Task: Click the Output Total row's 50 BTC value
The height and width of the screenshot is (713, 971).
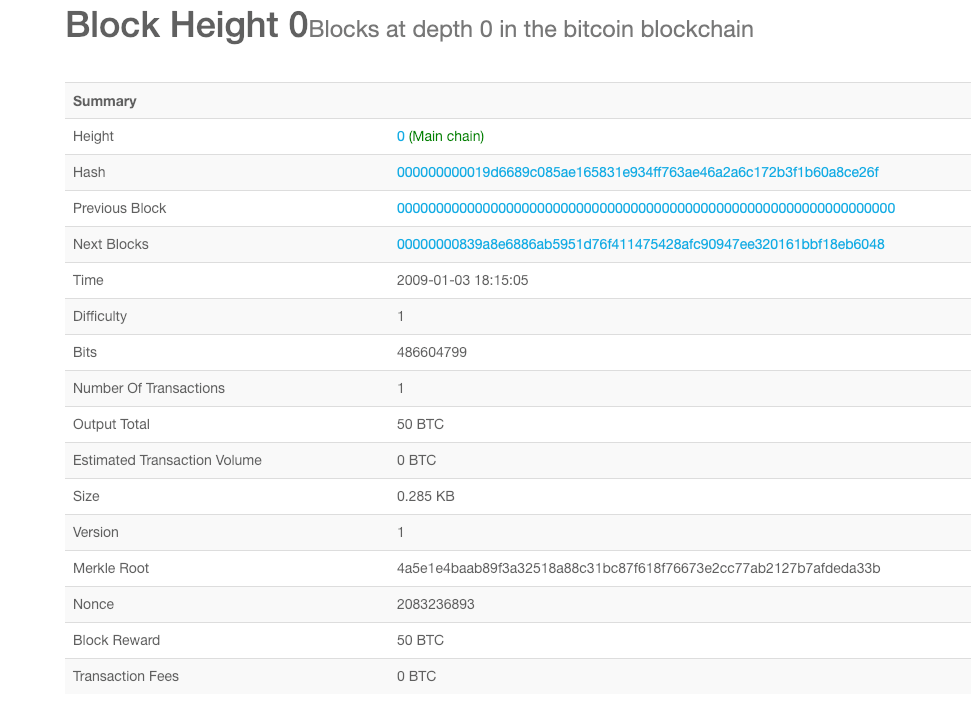Action: coord(420,425)
